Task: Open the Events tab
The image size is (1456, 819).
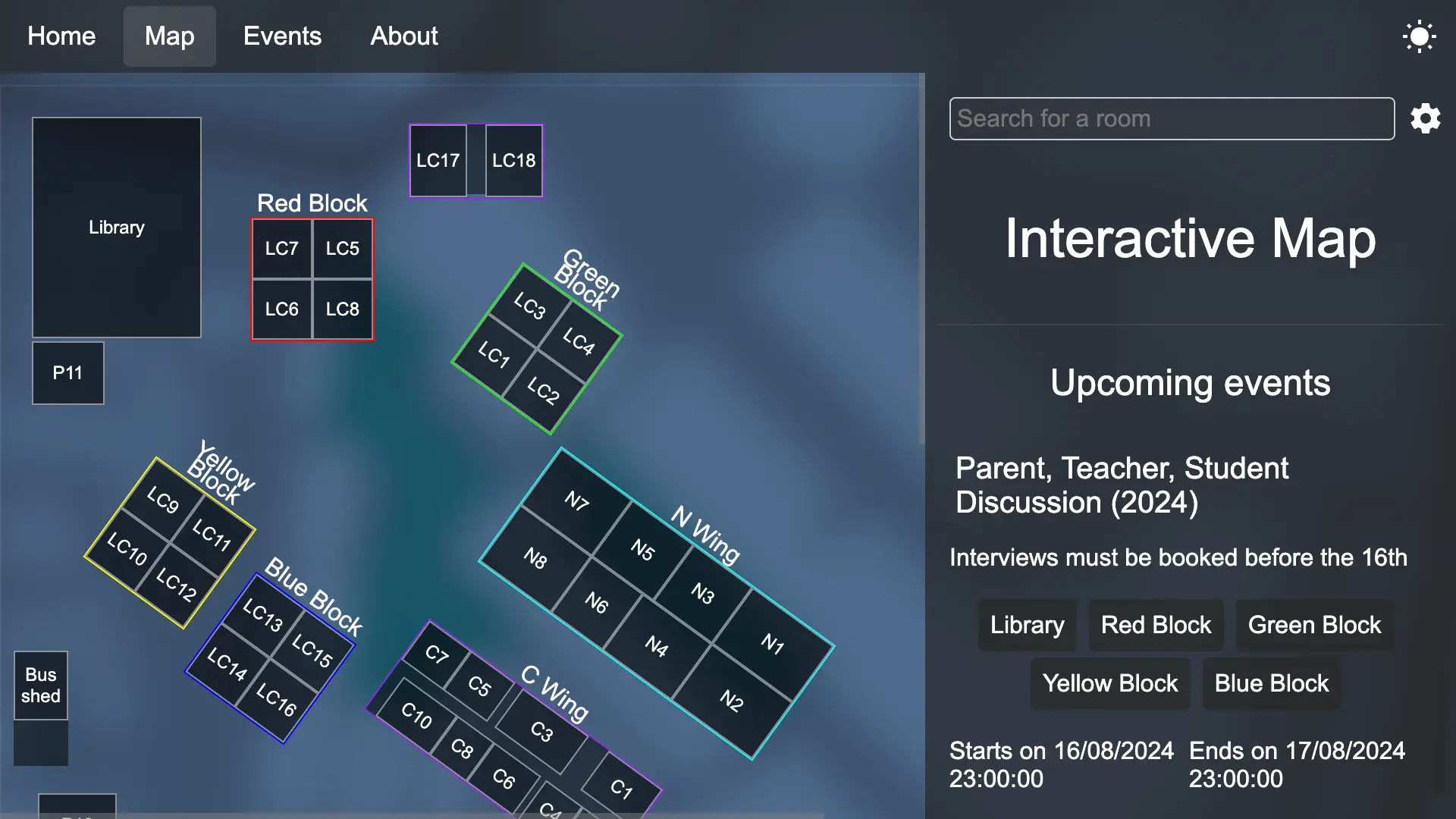Action: [282, 36]
